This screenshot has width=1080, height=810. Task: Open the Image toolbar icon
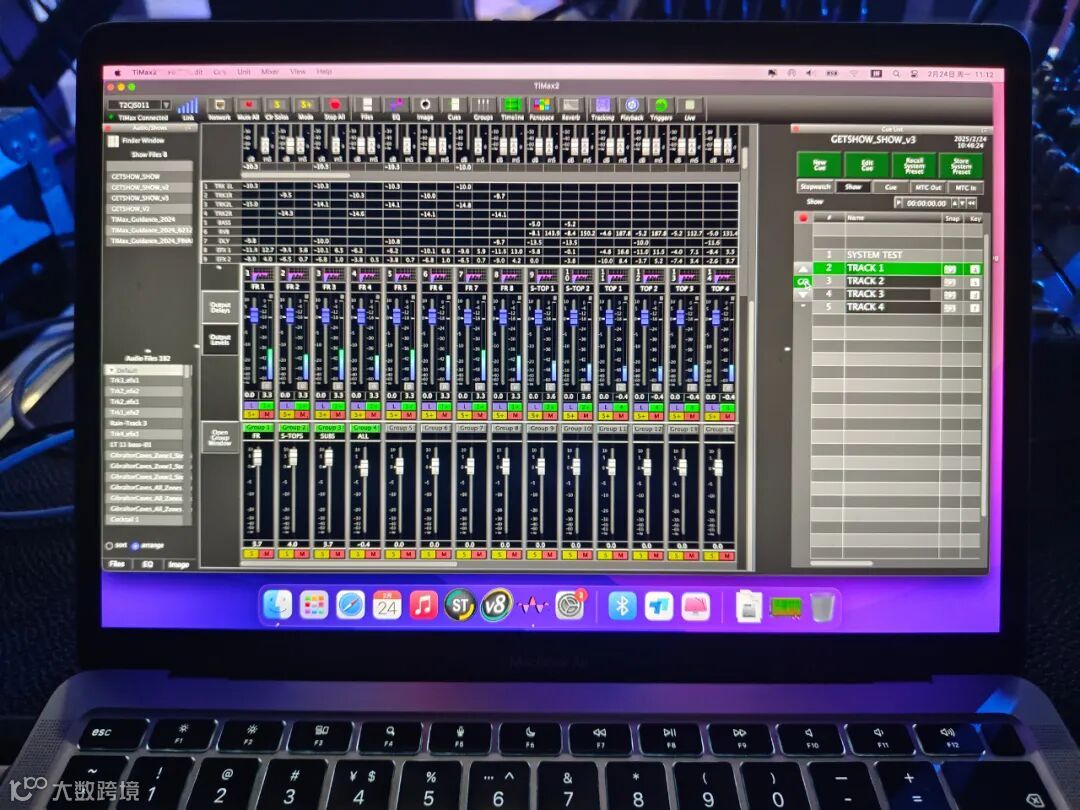(x=425, y=105)
